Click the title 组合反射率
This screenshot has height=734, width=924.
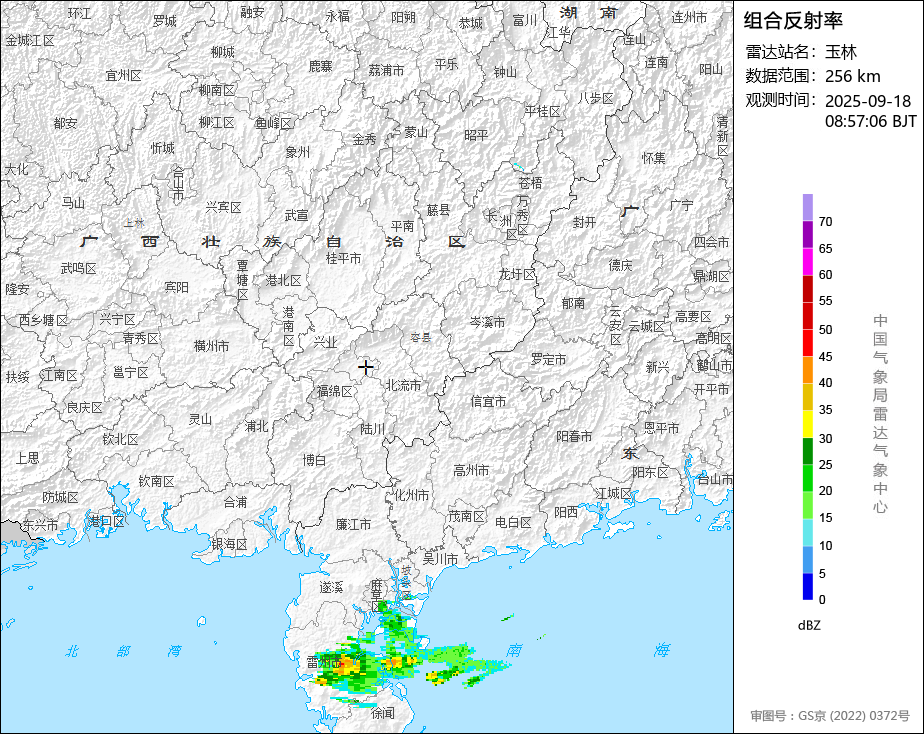[793, 21]
